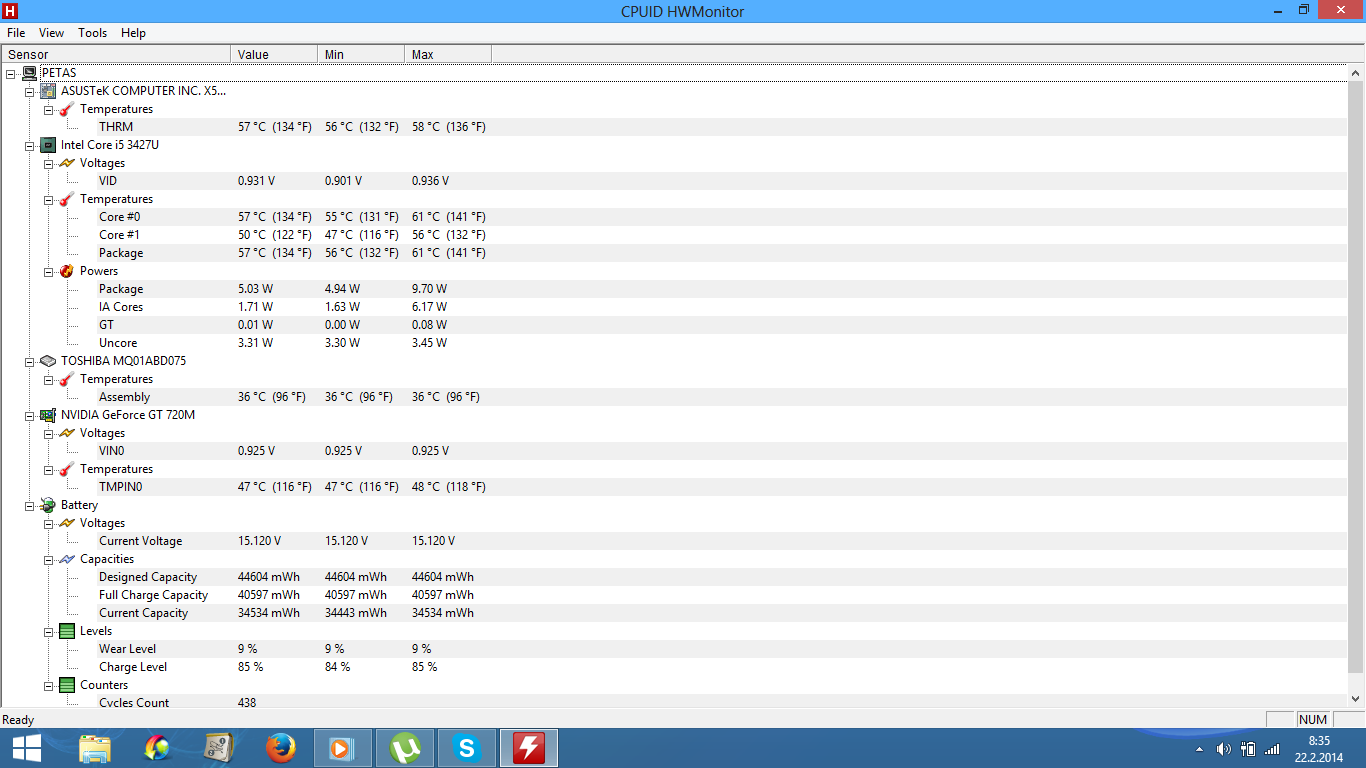Click the Max column header

pyautogui.click(x=447, y=54)
